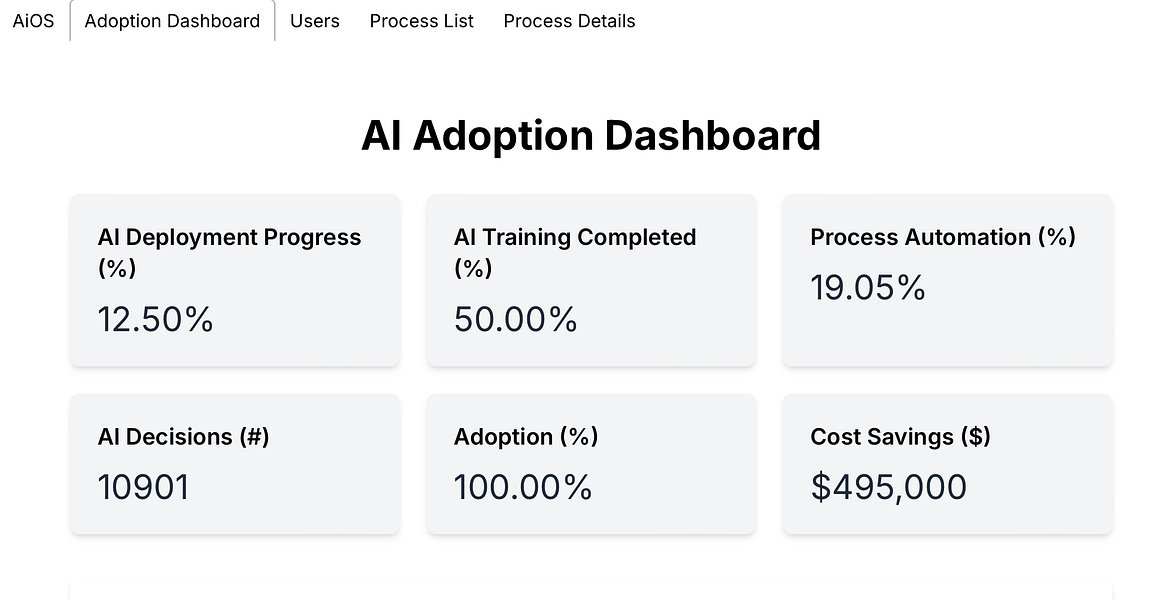Select the Adoption Dashboard tab
This screenshot has height=600, width=1169.
[x=172, y=21]
